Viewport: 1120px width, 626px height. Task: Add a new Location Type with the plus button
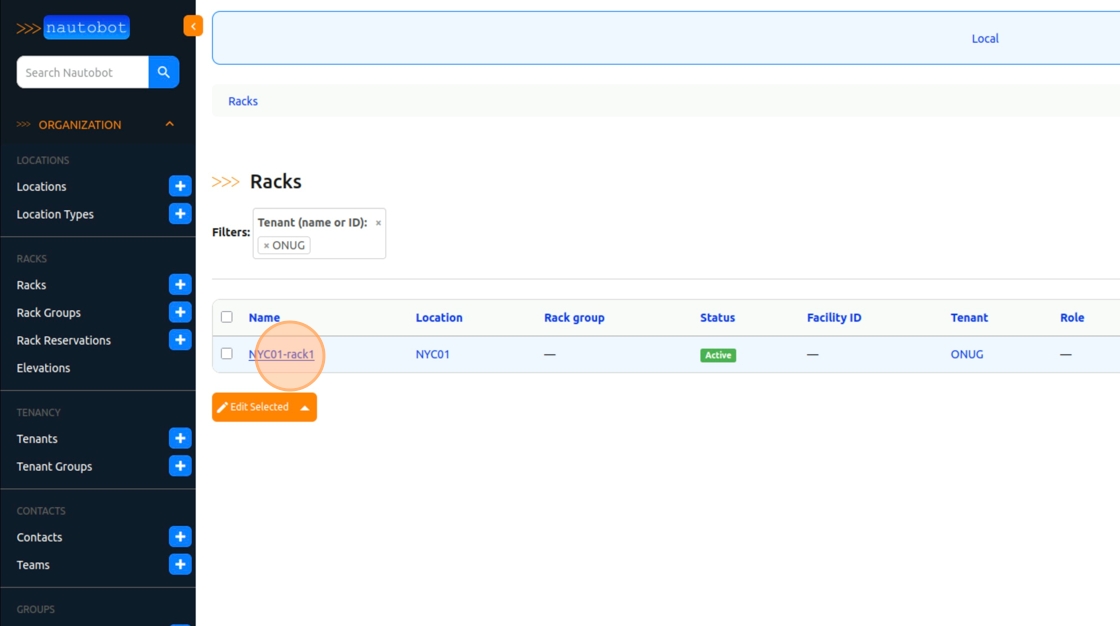click(x=180, y=214)
